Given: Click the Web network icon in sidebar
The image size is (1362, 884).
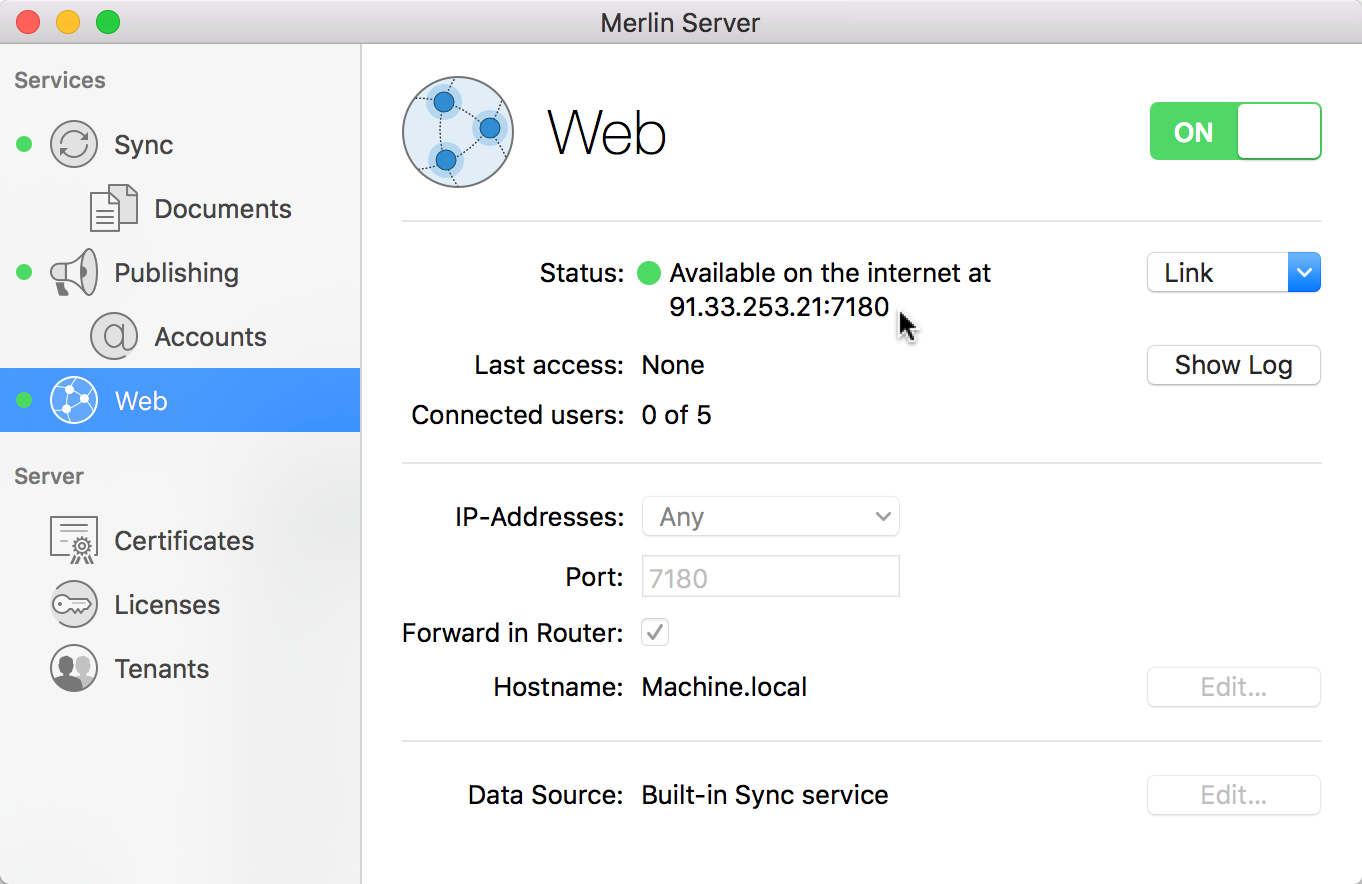Looking at the screenshot, I should [74, 400].
